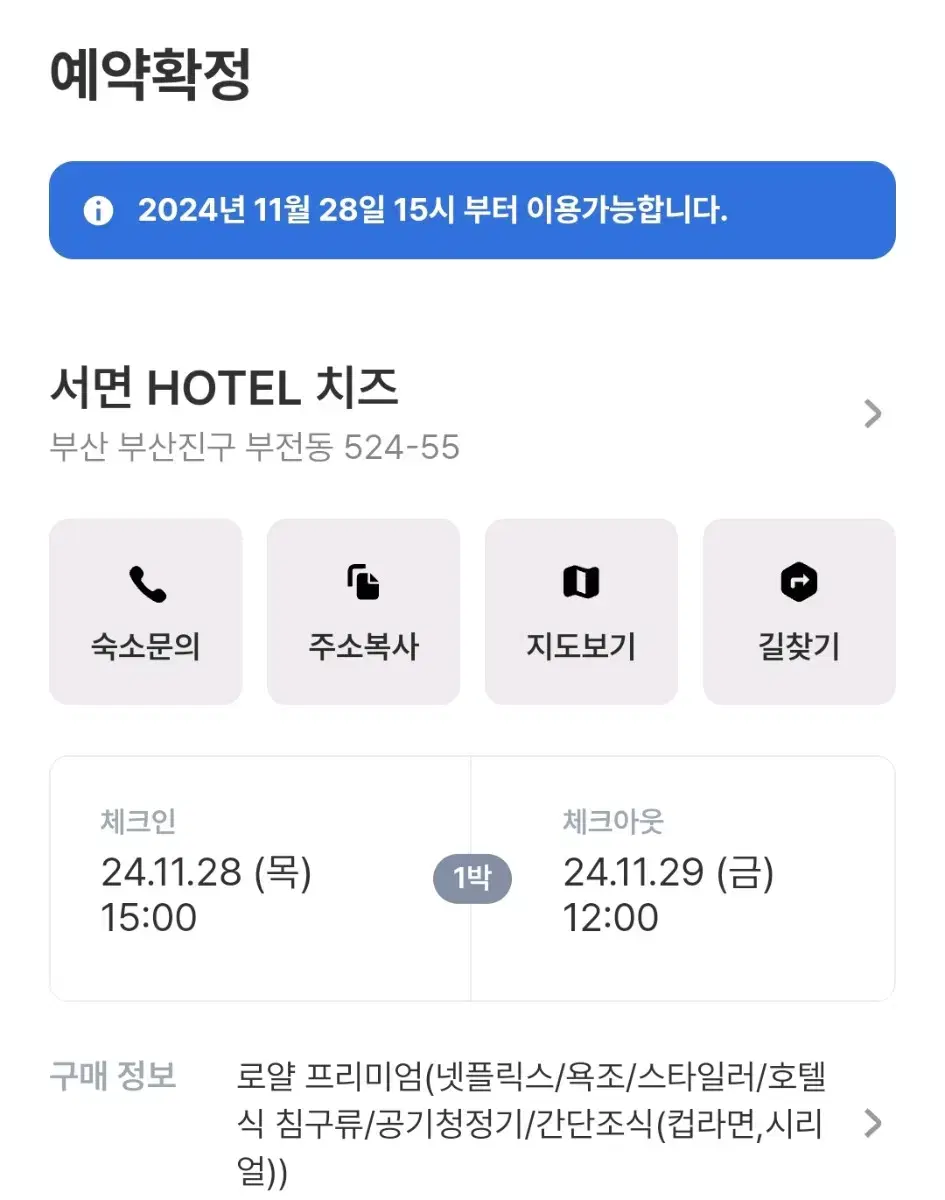Tap the 주소복사 label text
Screen dimensions: 945x1200
tap(364, 647)
